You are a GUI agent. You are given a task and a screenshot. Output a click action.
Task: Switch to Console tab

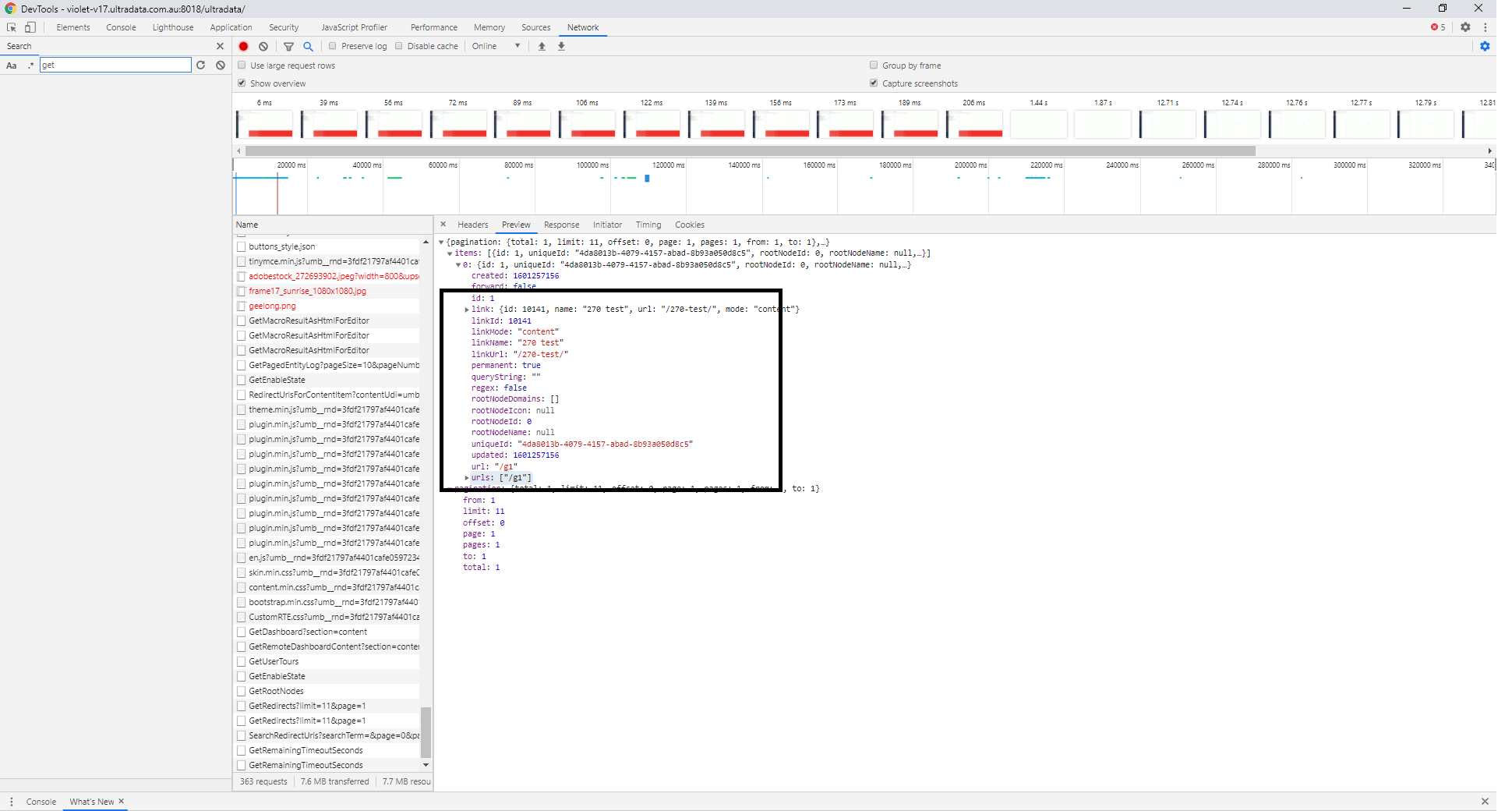point(121,27)
